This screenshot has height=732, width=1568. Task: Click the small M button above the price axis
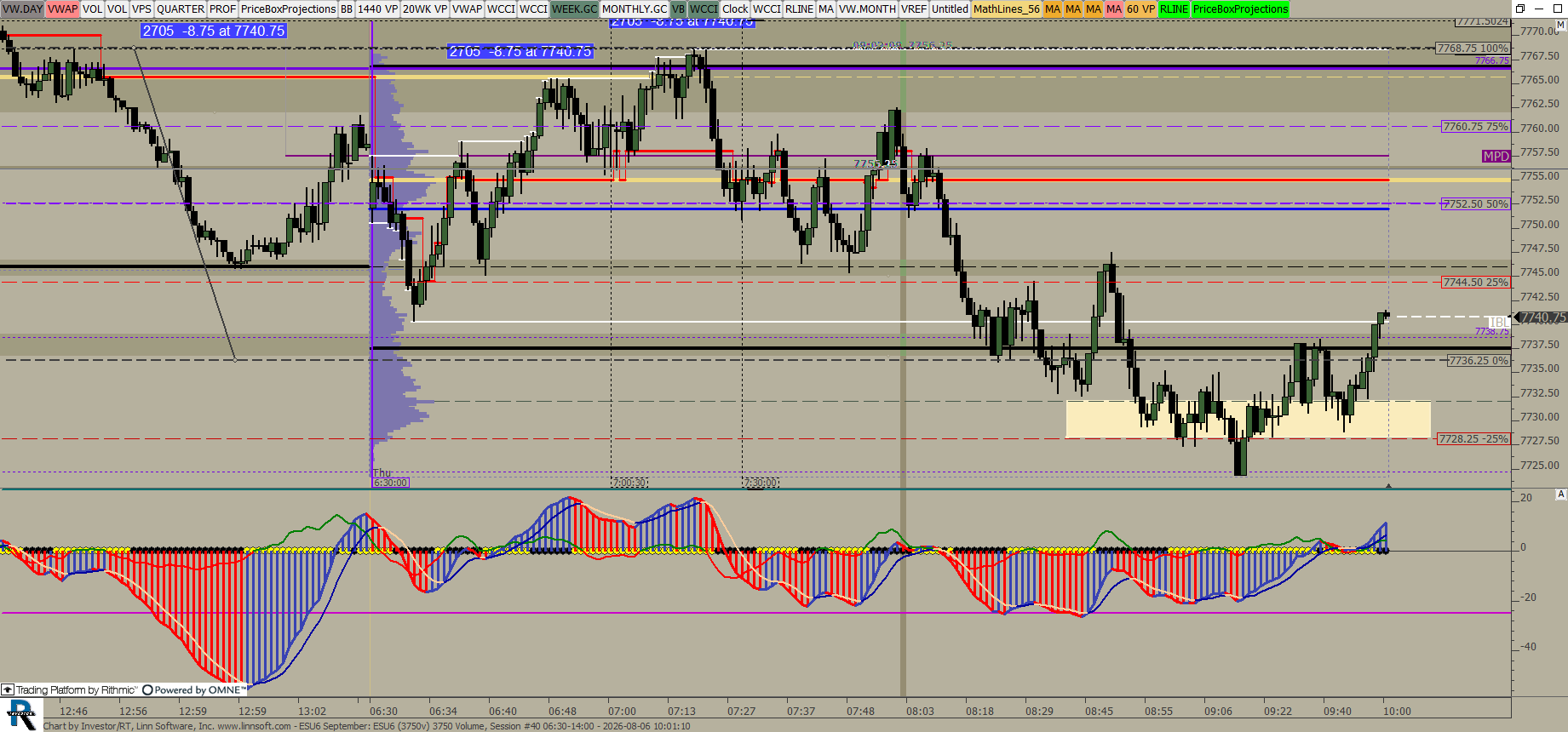(x=1560, y=26)
